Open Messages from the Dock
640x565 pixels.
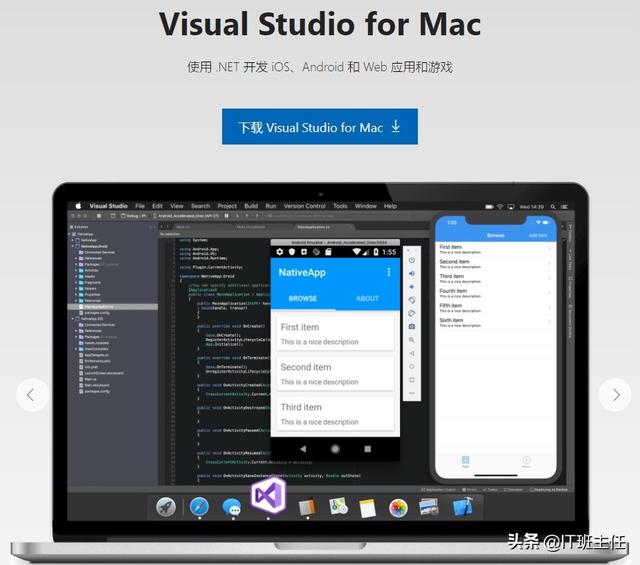[x=232, y=508]
